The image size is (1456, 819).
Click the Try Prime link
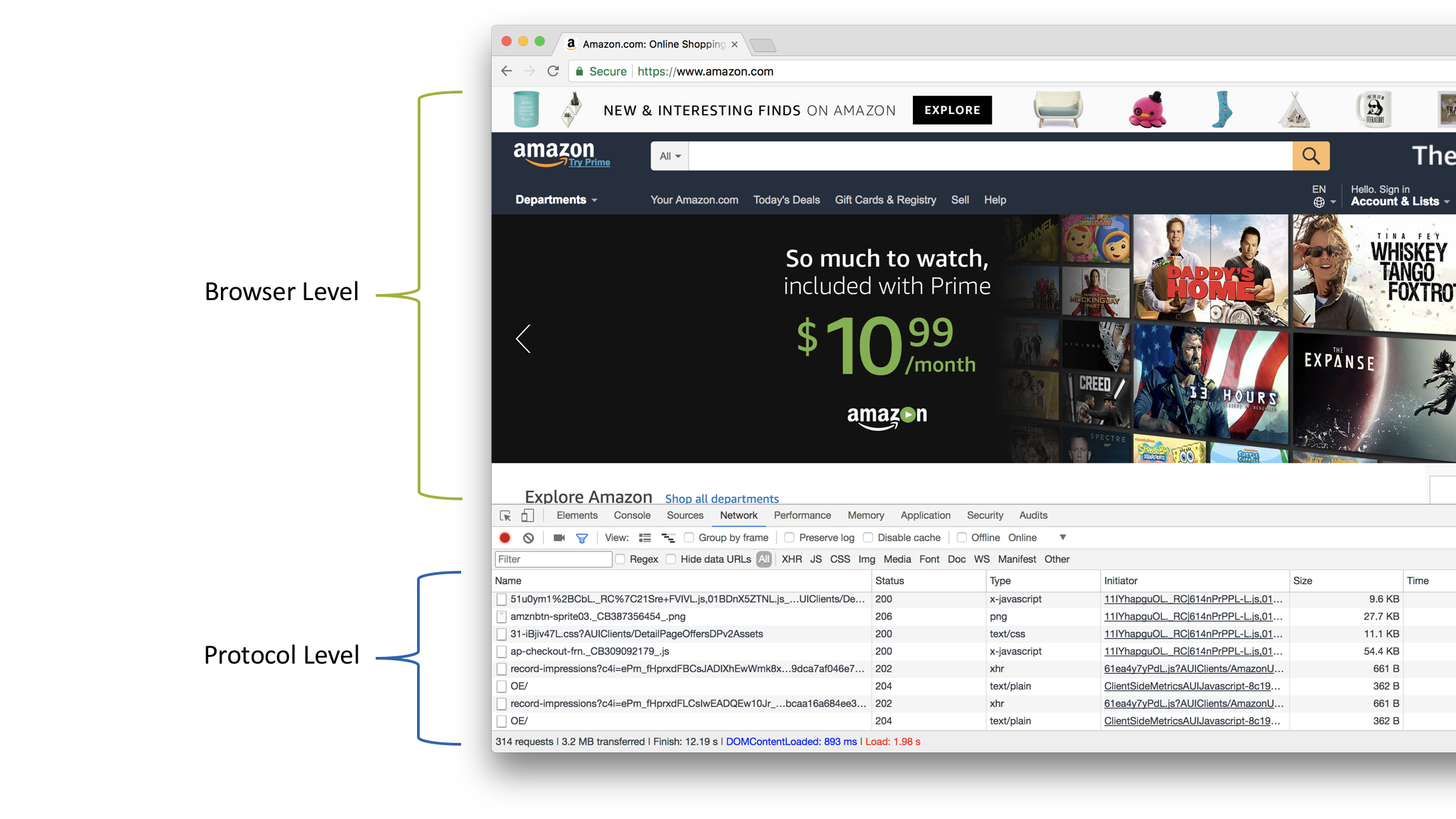[x=589, y=162]
